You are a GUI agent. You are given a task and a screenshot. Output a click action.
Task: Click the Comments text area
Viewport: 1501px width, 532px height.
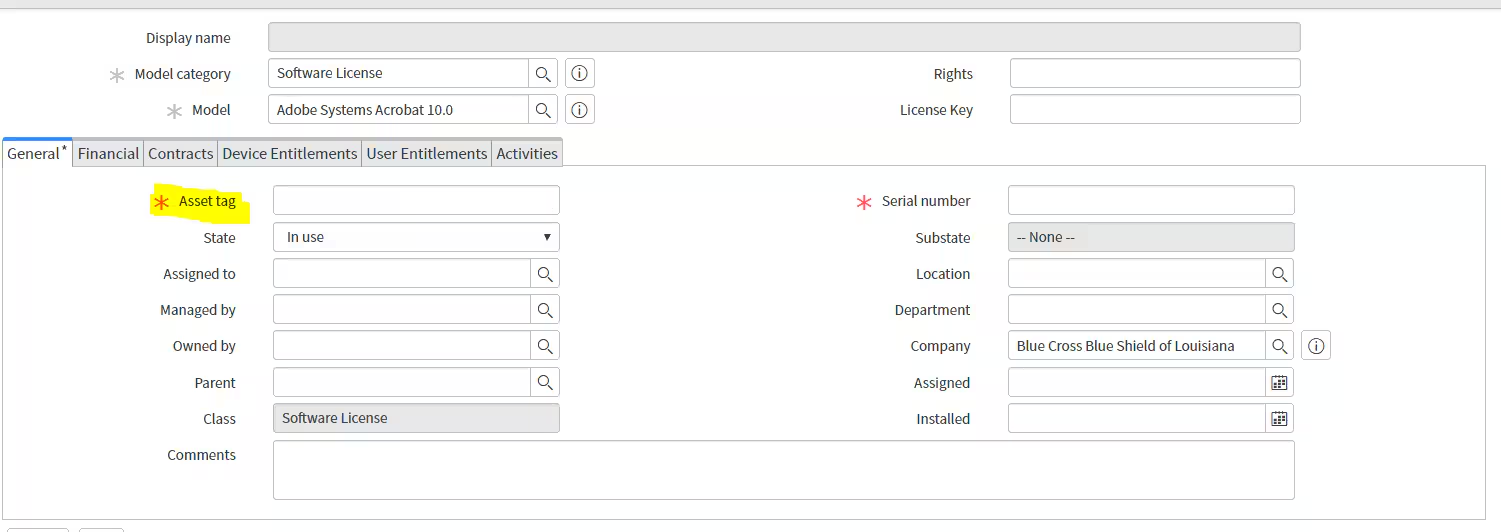click(x=784, y=470)
